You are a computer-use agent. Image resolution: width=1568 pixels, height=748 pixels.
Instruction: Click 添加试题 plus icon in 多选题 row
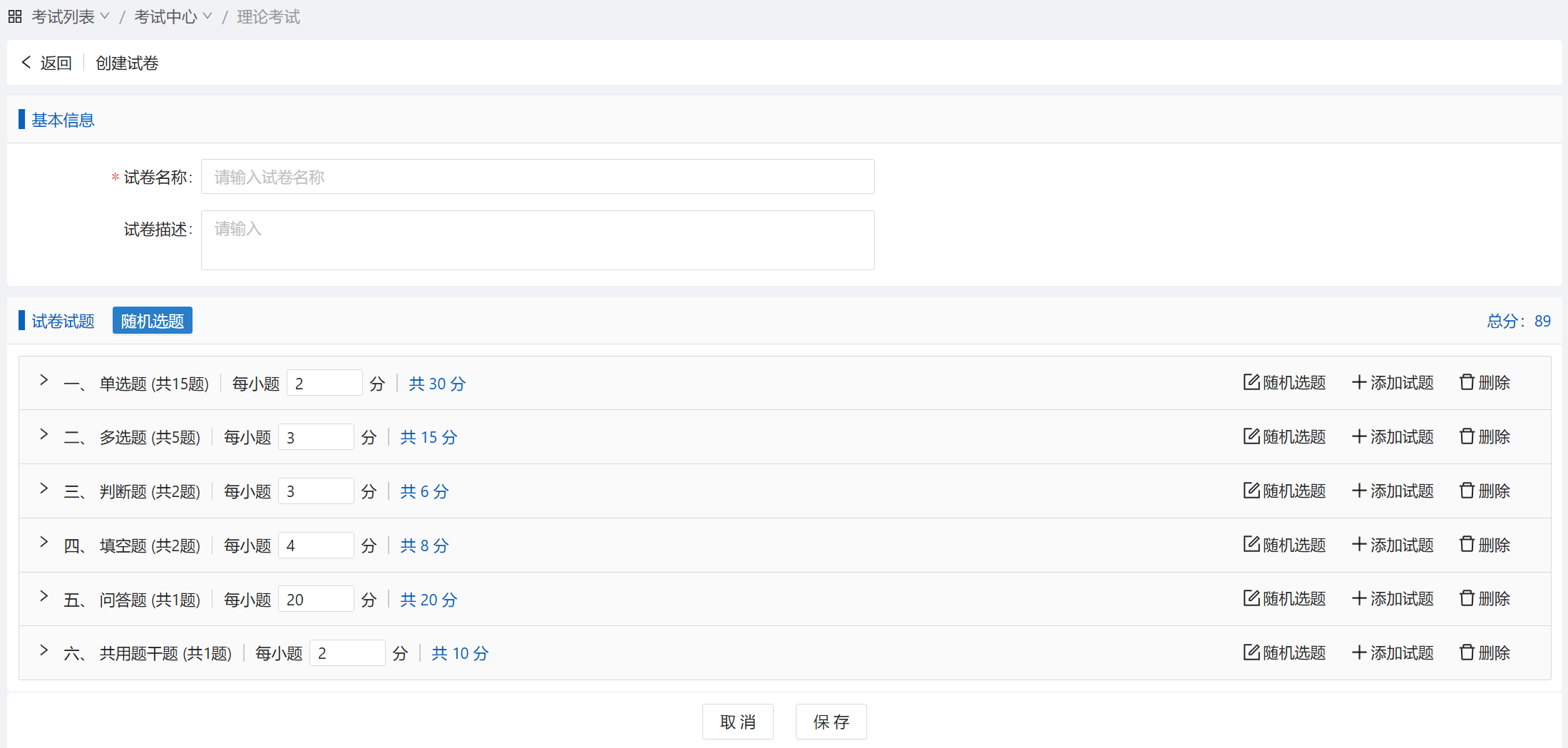pyautogui.click(x=1359, y=436)
